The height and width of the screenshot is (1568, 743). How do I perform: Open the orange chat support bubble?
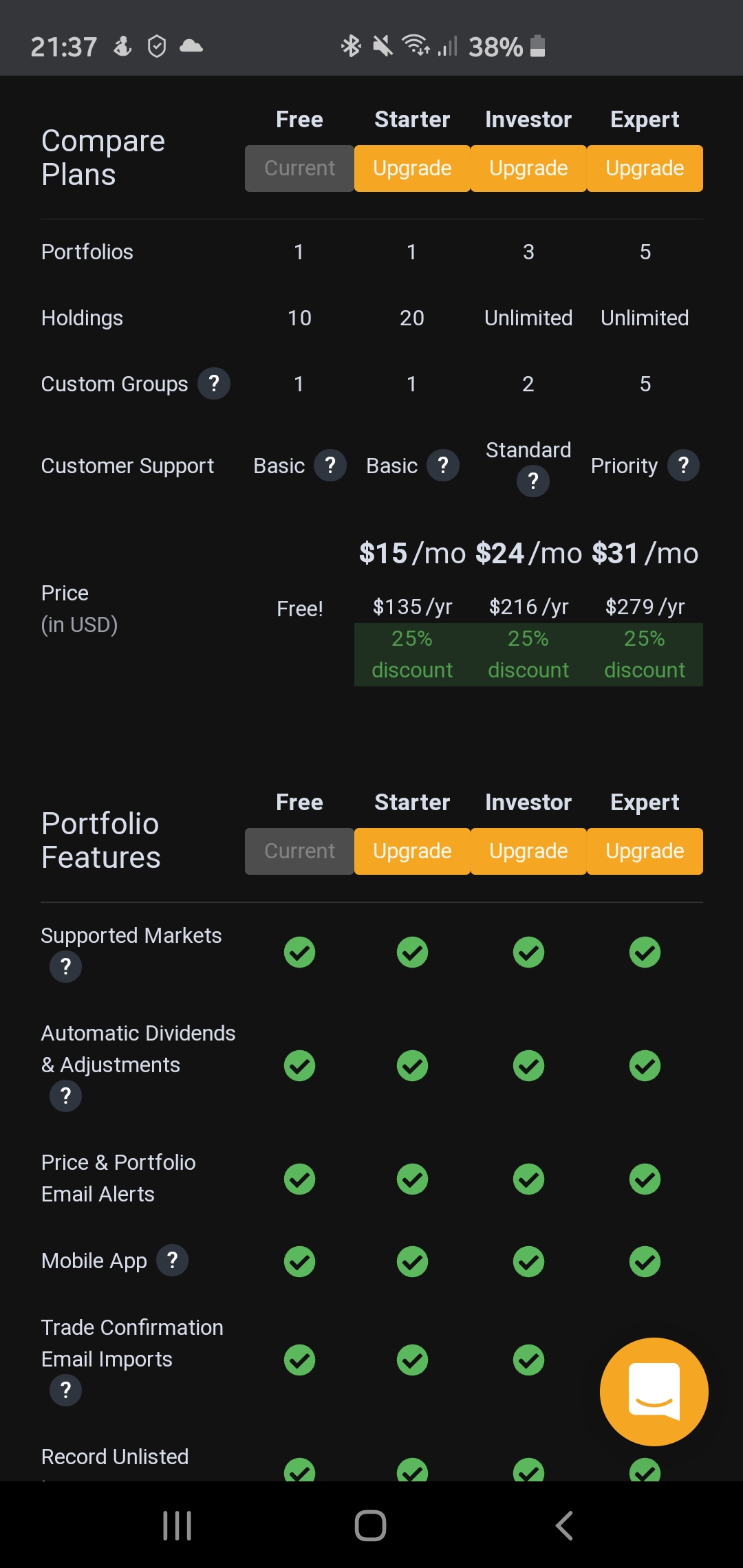point(654,1391)
